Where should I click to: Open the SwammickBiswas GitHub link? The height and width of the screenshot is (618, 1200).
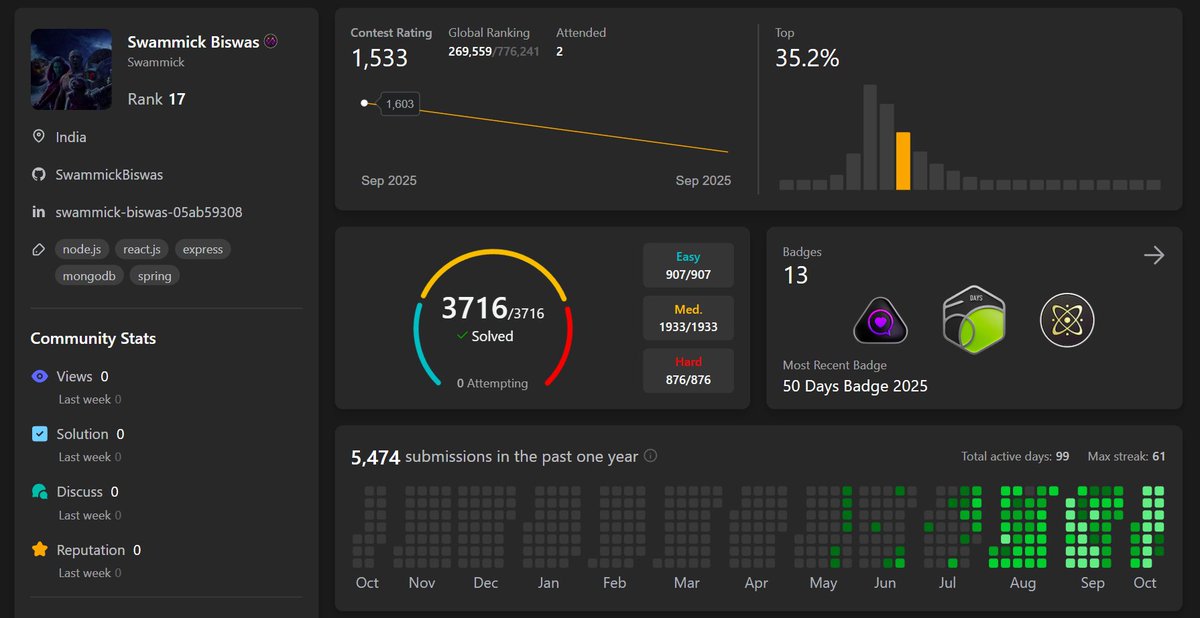[109, 174]
